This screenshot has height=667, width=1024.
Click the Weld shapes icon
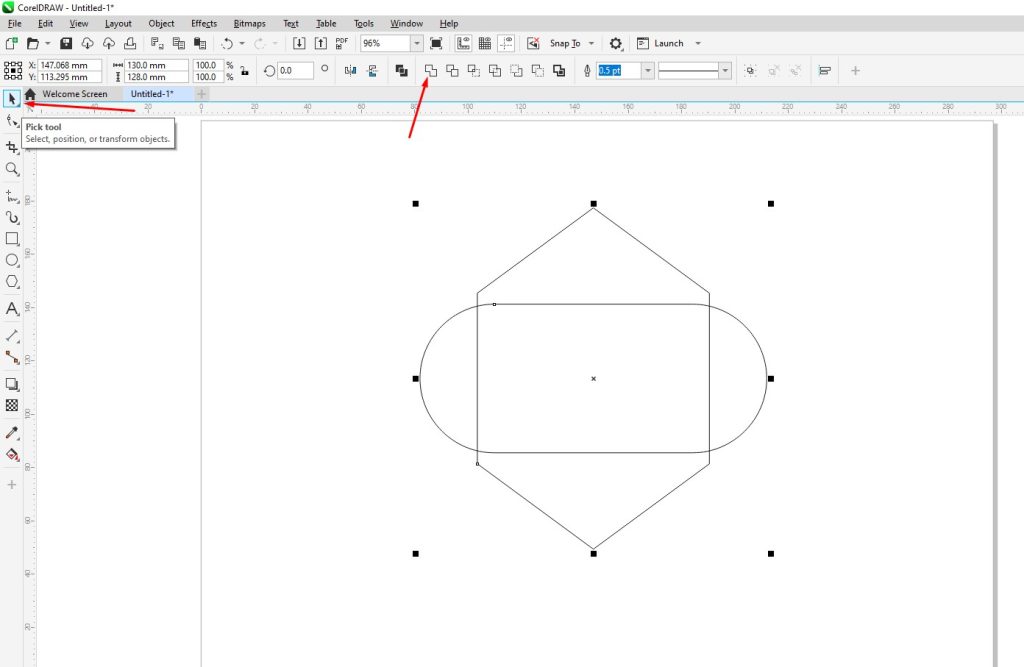click(x=431, y=70)
